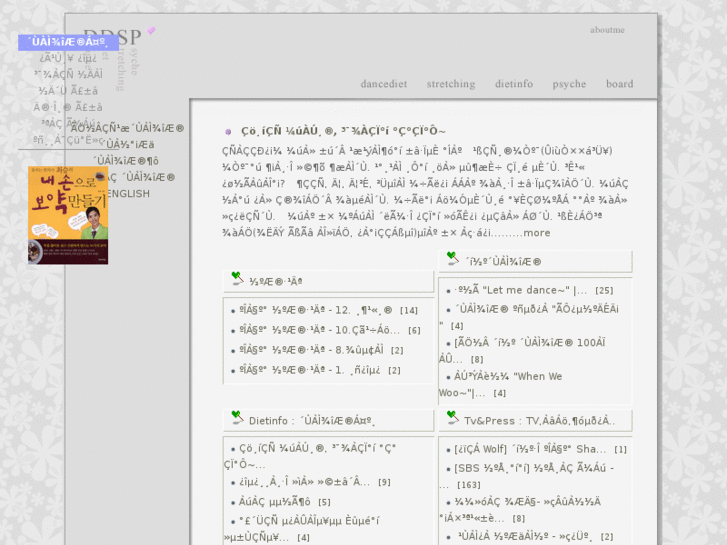Open the [SBS post with [163] comments

(x=527, y=476)
